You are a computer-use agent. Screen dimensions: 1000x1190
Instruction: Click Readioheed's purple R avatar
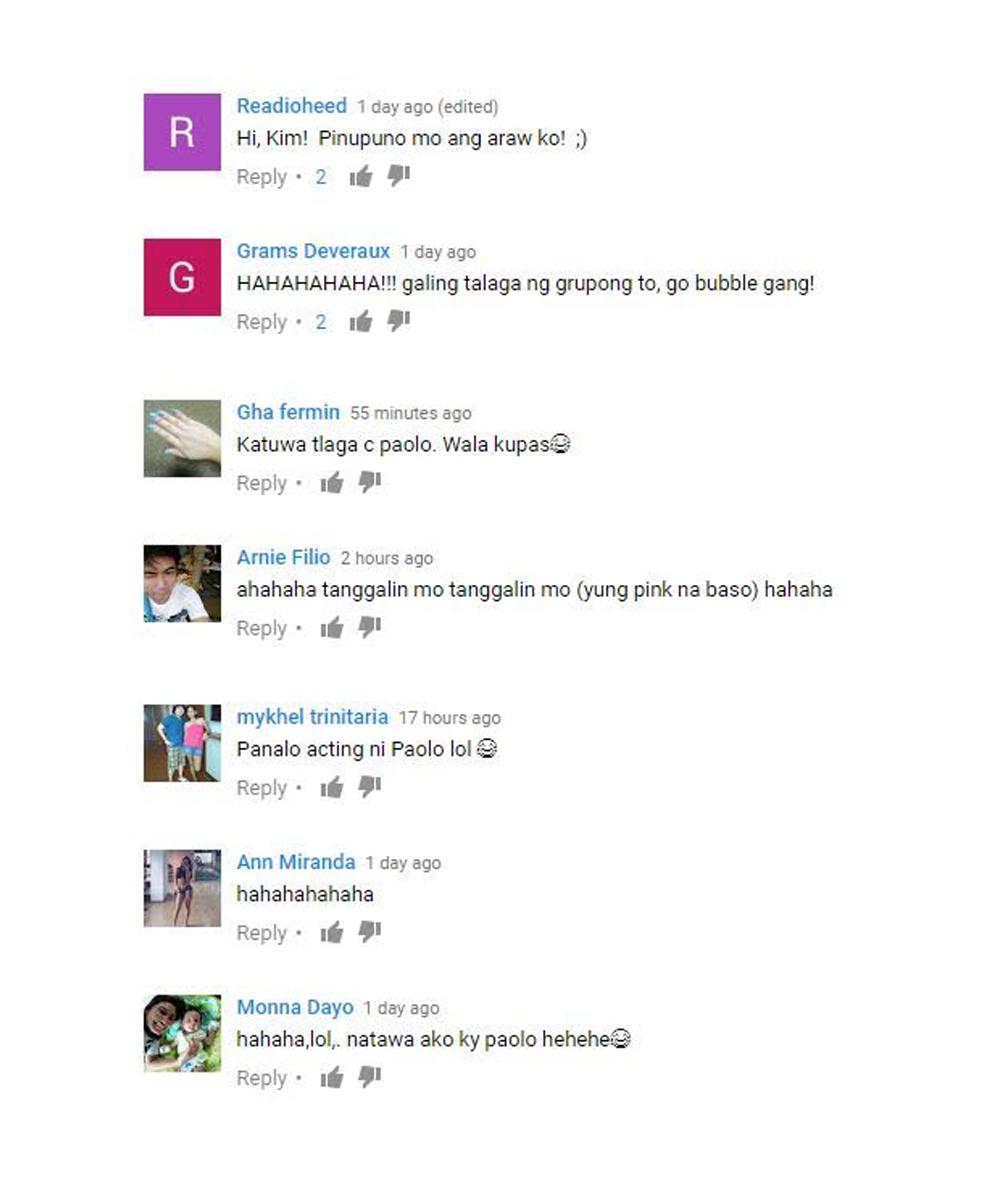coord(182,132)
